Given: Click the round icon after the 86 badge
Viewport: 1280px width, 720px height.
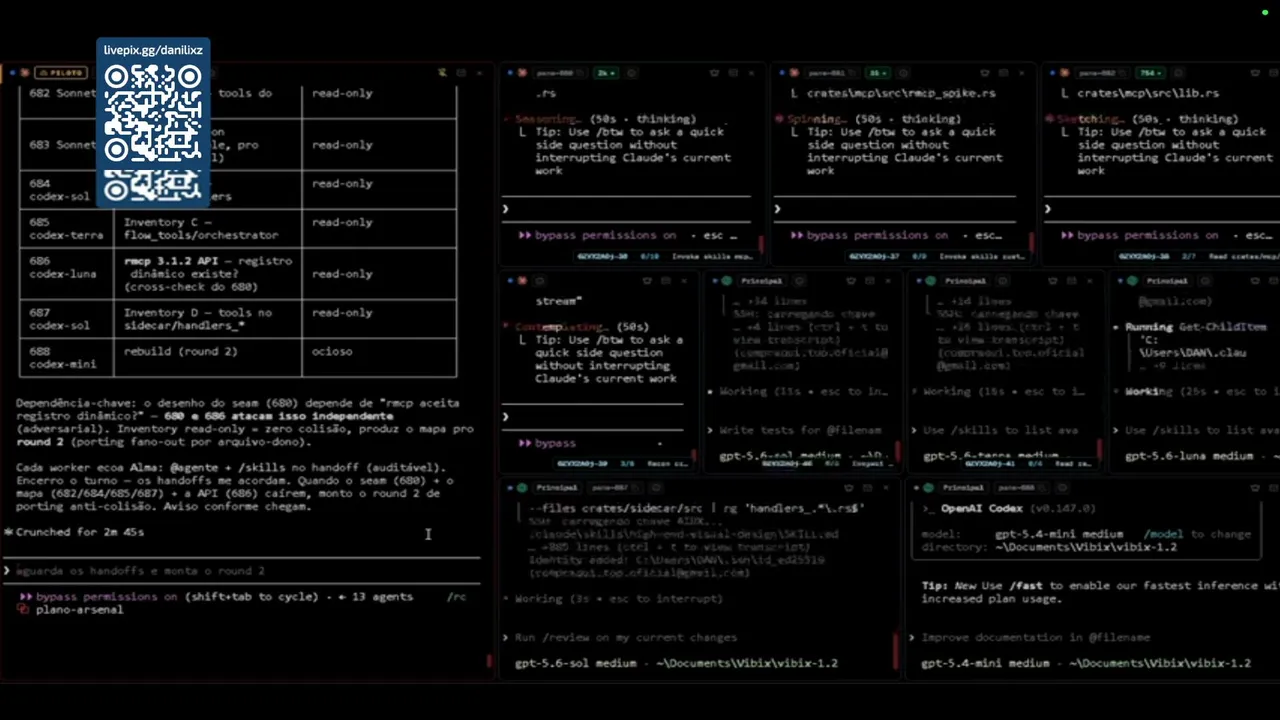Looking at the screenshot, I should (x=903, y=73).
